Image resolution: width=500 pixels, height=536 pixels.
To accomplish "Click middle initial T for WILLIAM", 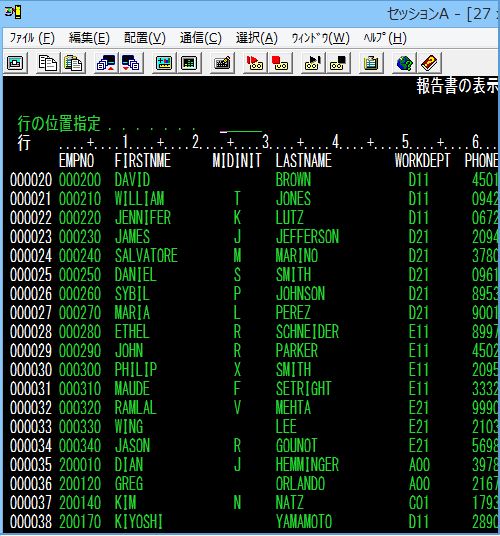I will click(237, 199).
